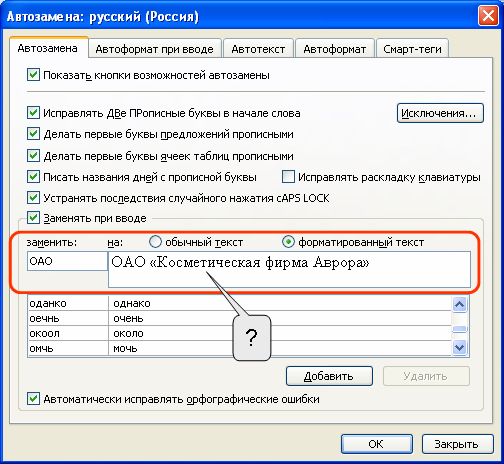Click the callout bubble with the question mark
Image resolution: width=504 pixels, height=464 pixels.
point(252,338)
